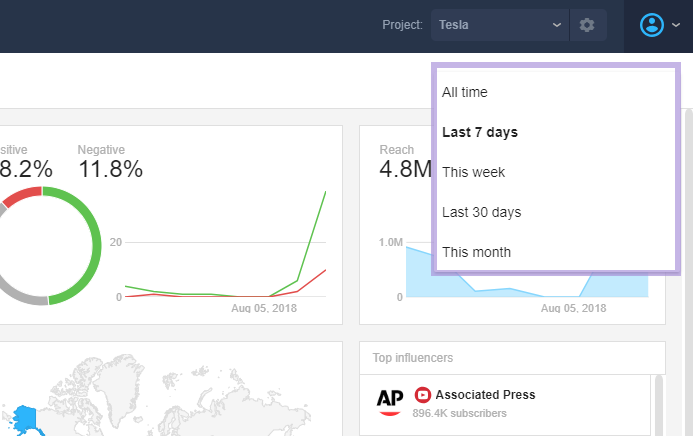Open project settings gear icon
The height and width of the screenshot is (436, 693).
tap(587, 25)
